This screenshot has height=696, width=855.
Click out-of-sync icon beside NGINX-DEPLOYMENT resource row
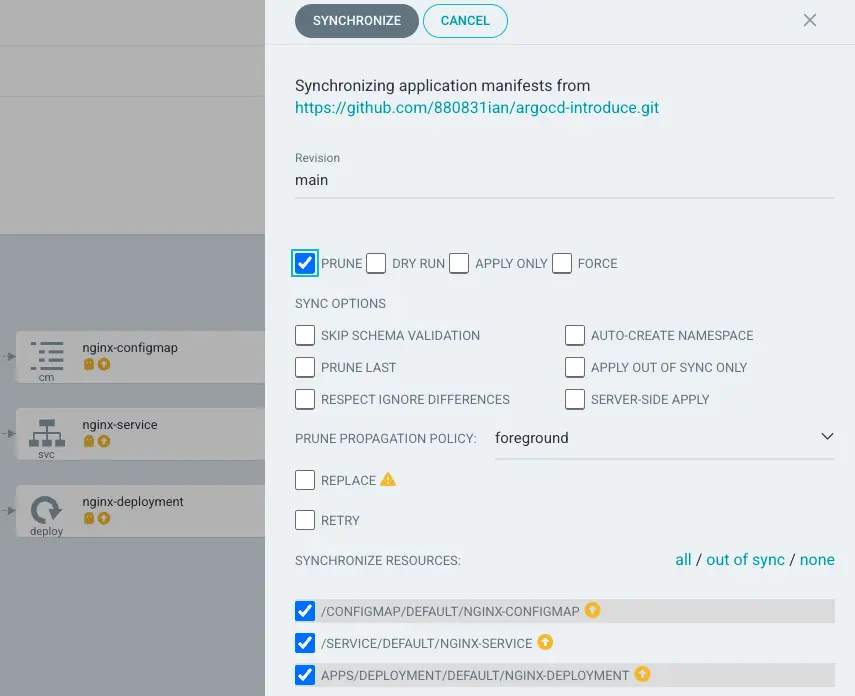click(x=642, y=675)
